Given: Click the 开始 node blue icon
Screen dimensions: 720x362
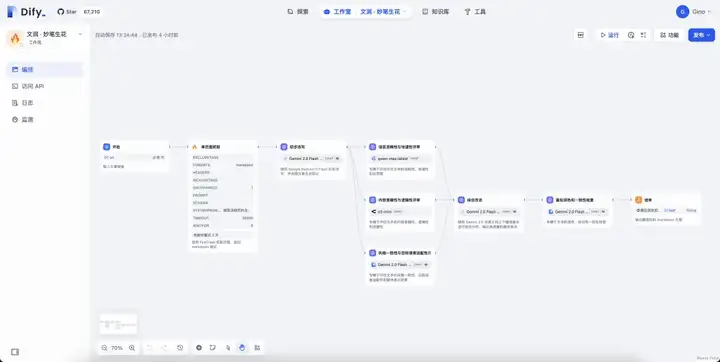Looking at the screenshot, I should pyautogui.click(x=107, y=147).
